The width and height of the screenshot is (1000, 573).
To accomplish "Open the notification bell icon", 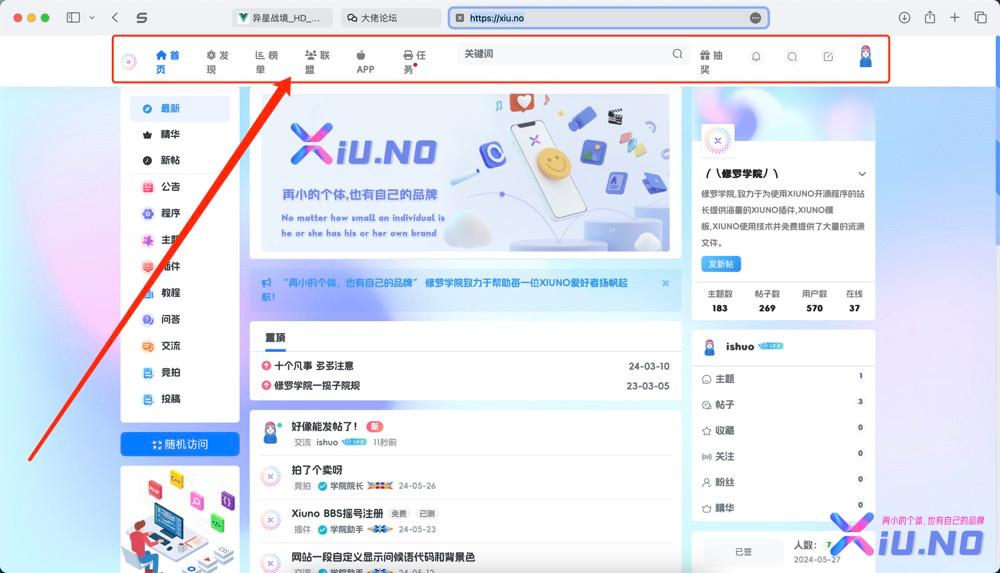I will coord(756,57).
